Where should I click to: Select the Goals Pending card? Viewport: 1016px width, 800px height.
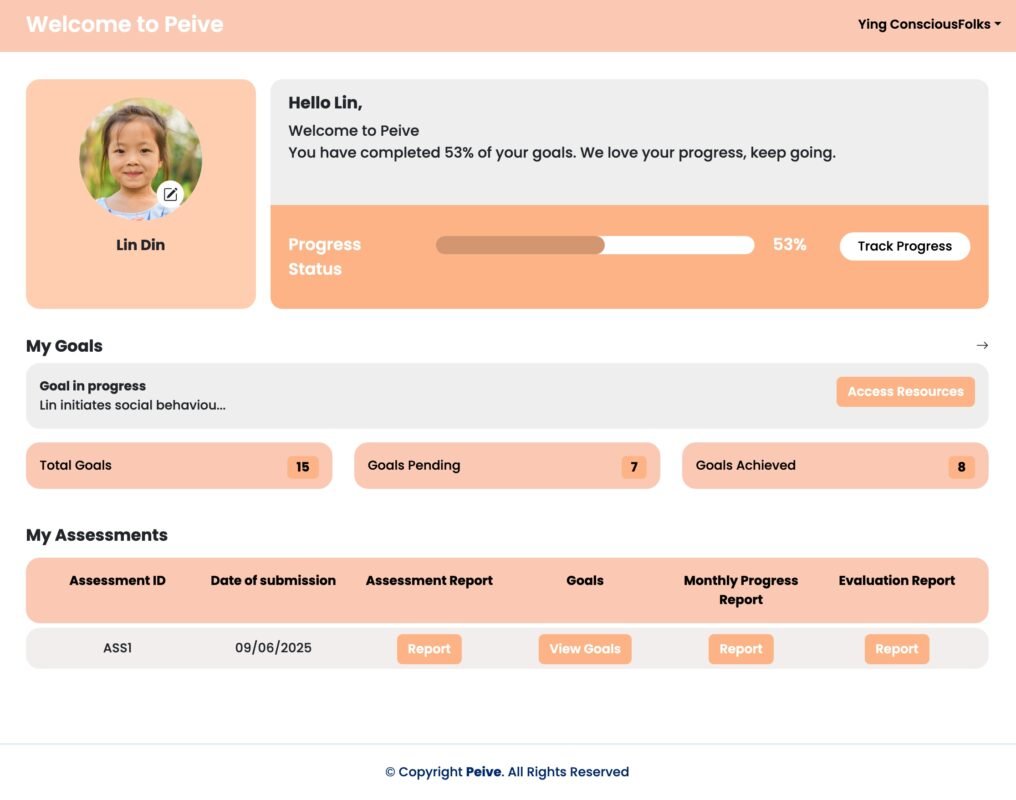pos(506,466)
